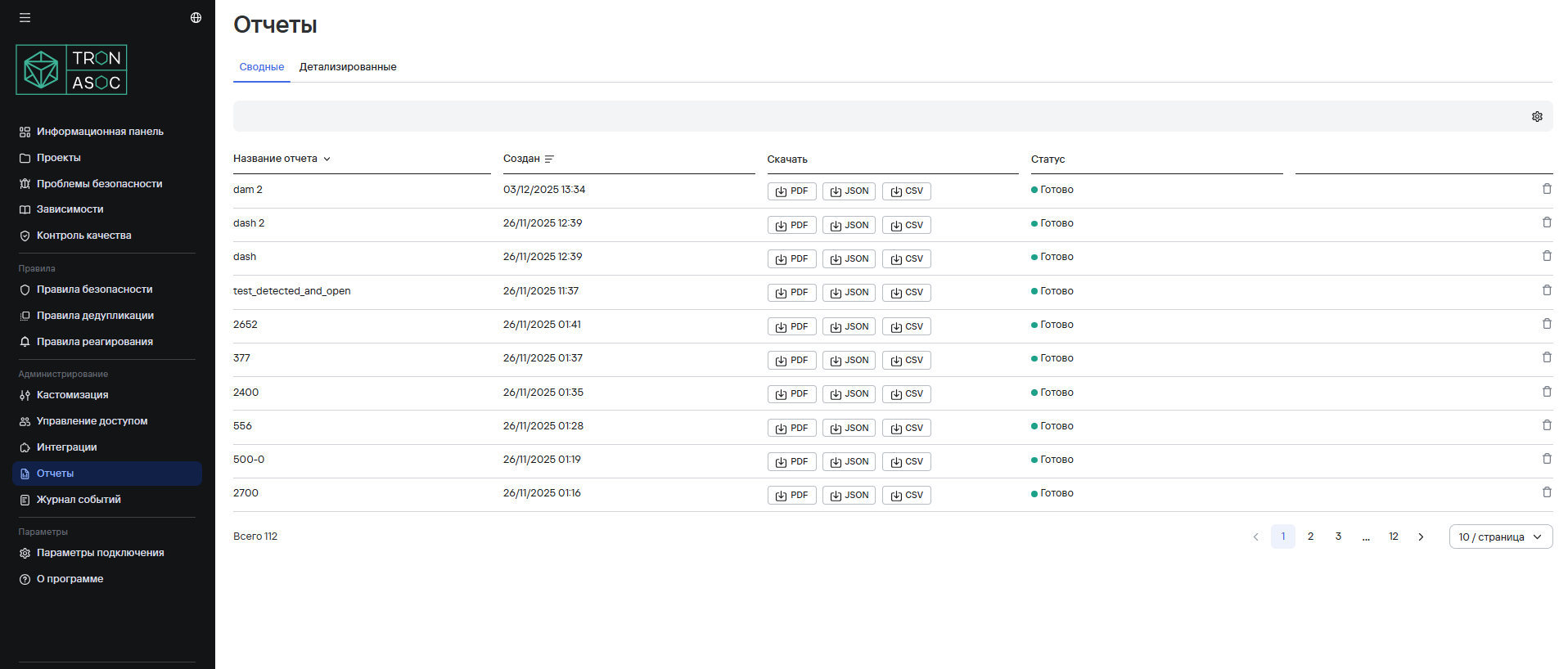The width and height of the screenshot is (1568, 669).
Task: Switch to the Детализированные tab
Action: tap(348, 67)
